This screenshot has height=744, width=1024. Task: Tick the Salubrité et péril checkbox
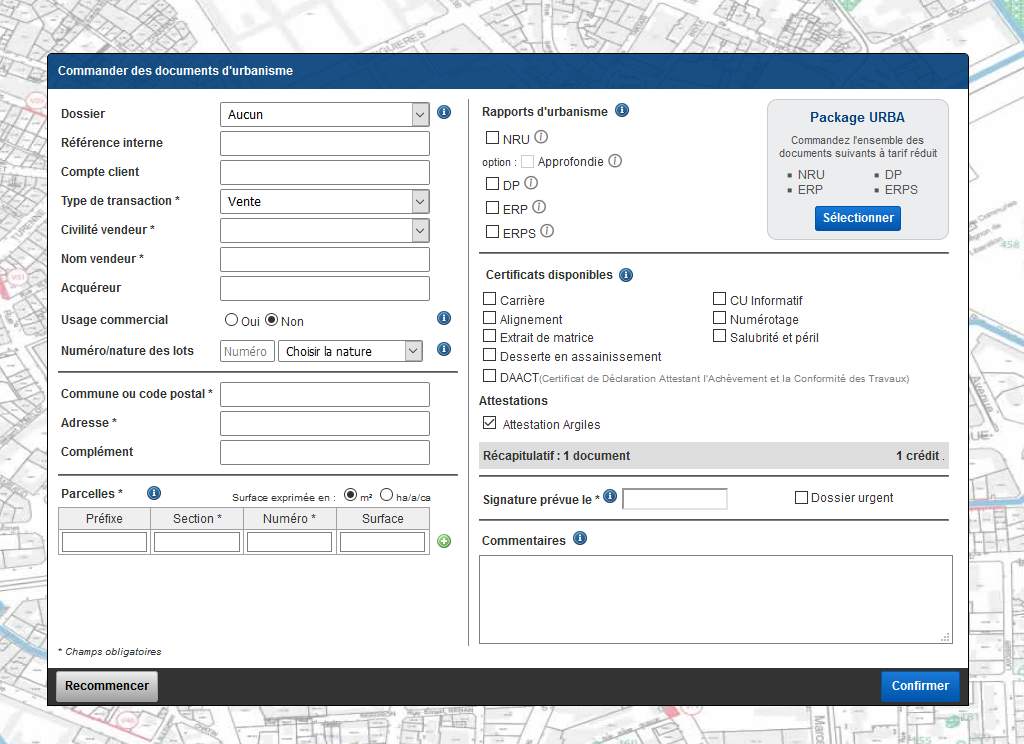click(719, 336)
